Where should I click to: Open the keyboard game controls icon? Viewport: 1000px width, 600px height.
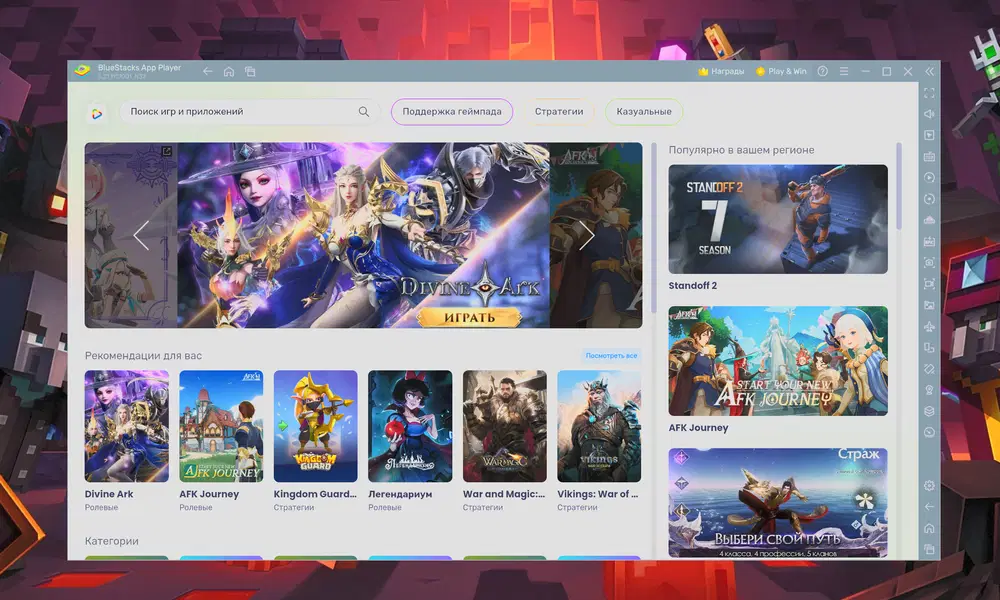(x=929, y=156)
